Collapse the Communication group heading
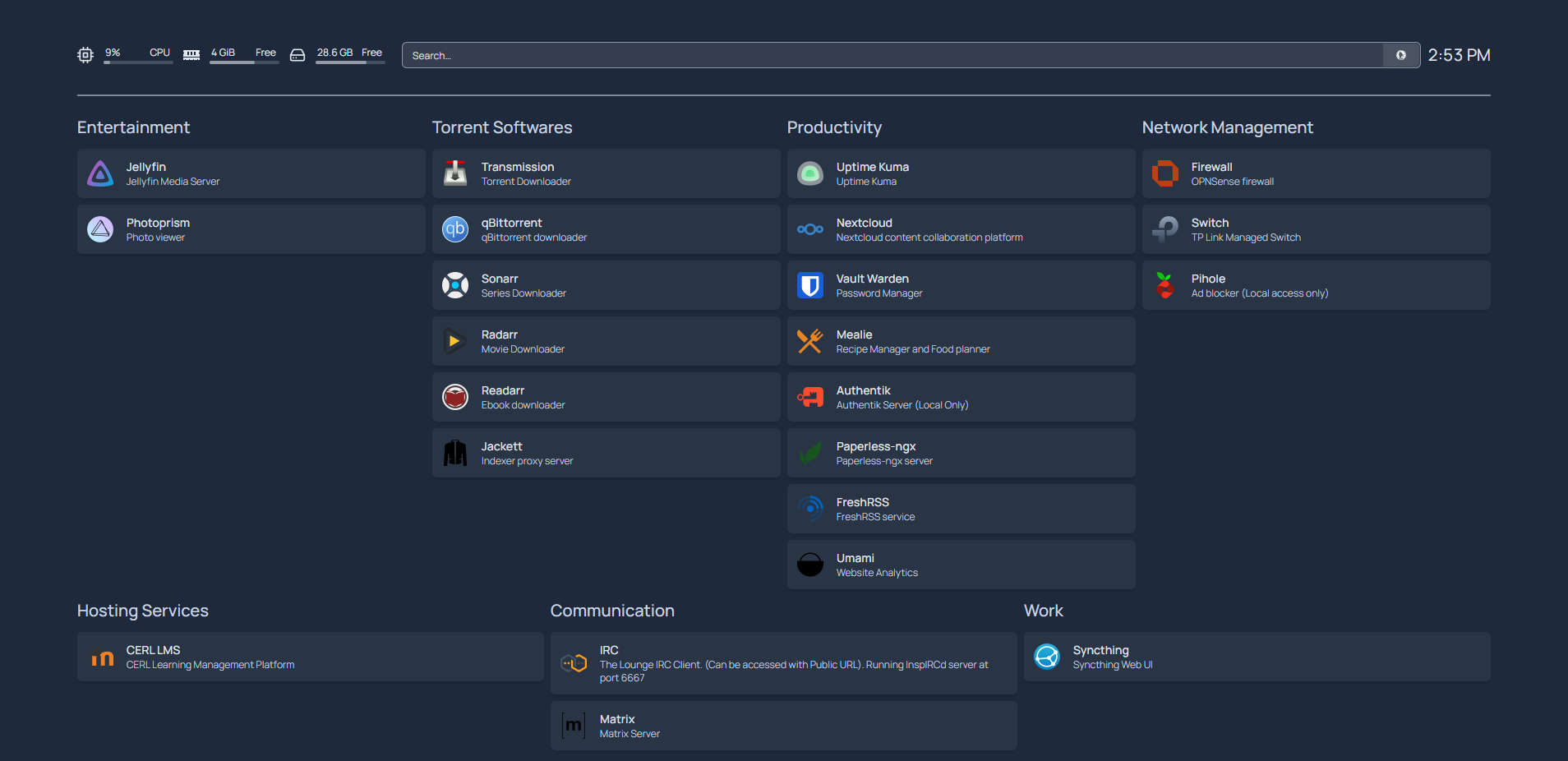 (612, 611)
